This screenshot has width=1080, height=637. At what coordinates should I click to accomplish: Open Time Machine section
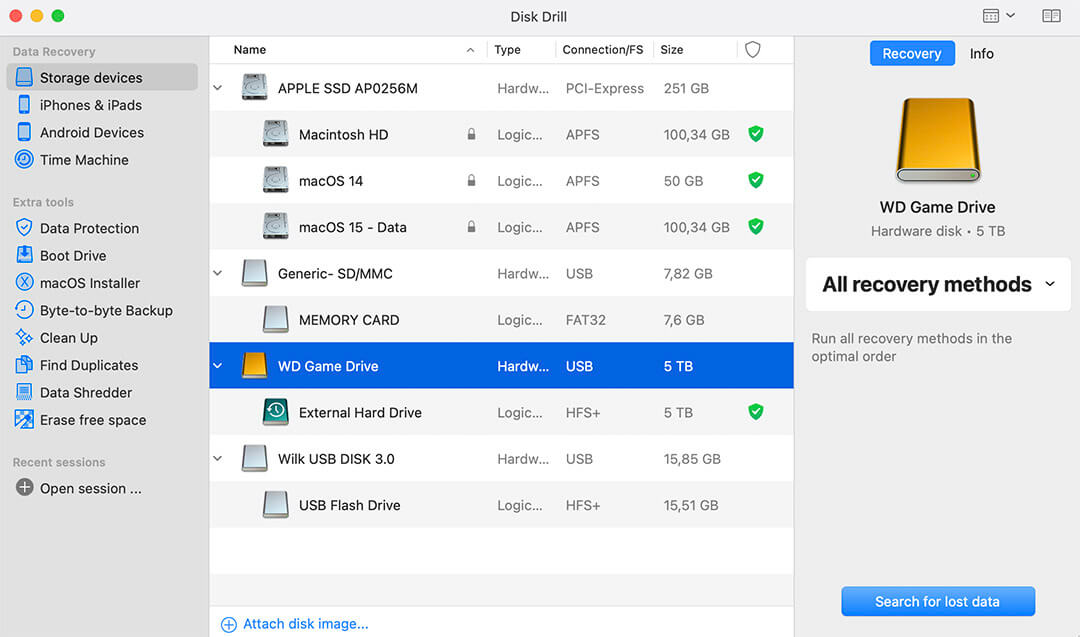click(x=102, y=160)
